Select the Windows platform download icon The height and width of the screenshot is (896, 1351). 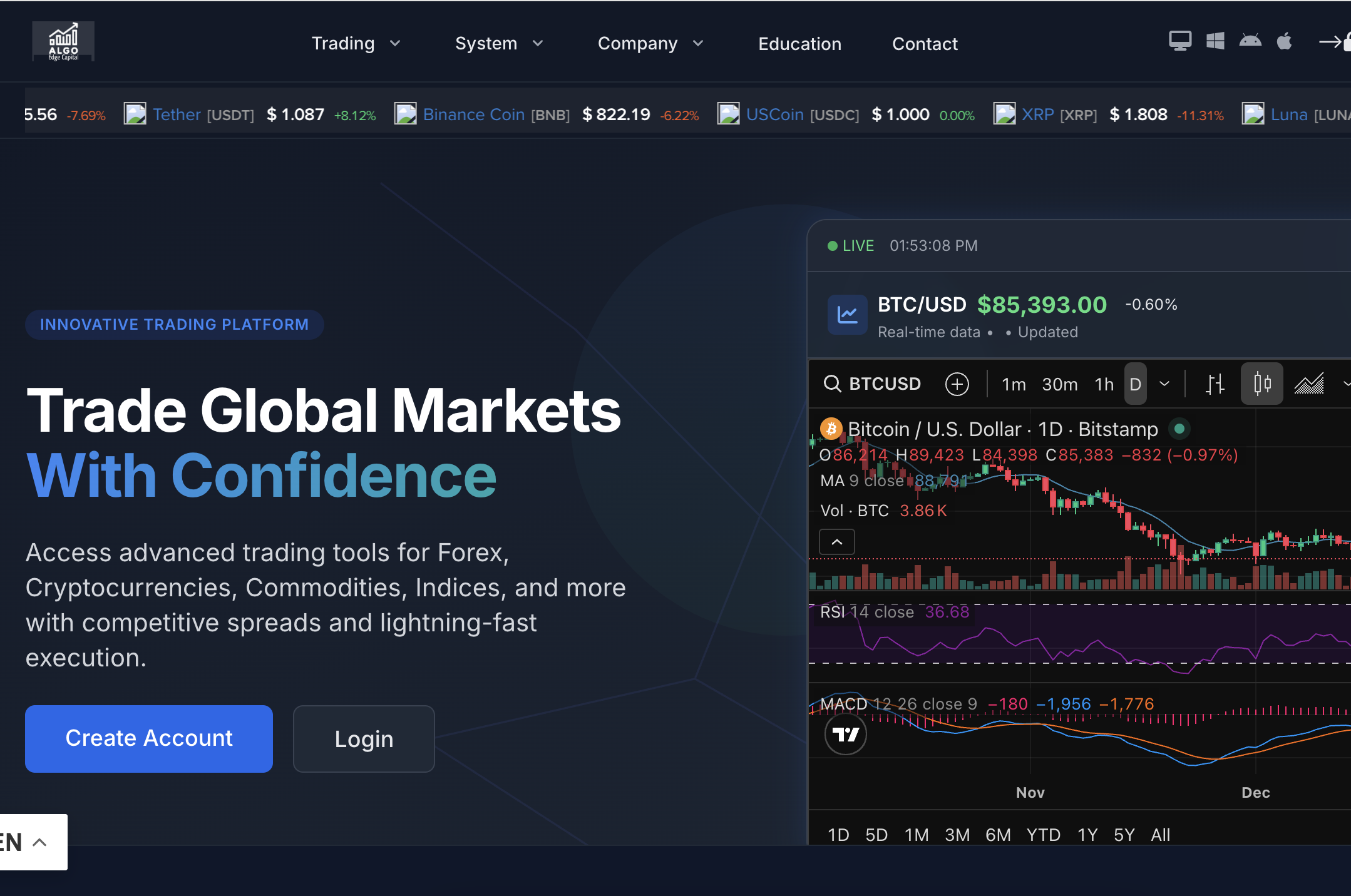point(1215,39)
